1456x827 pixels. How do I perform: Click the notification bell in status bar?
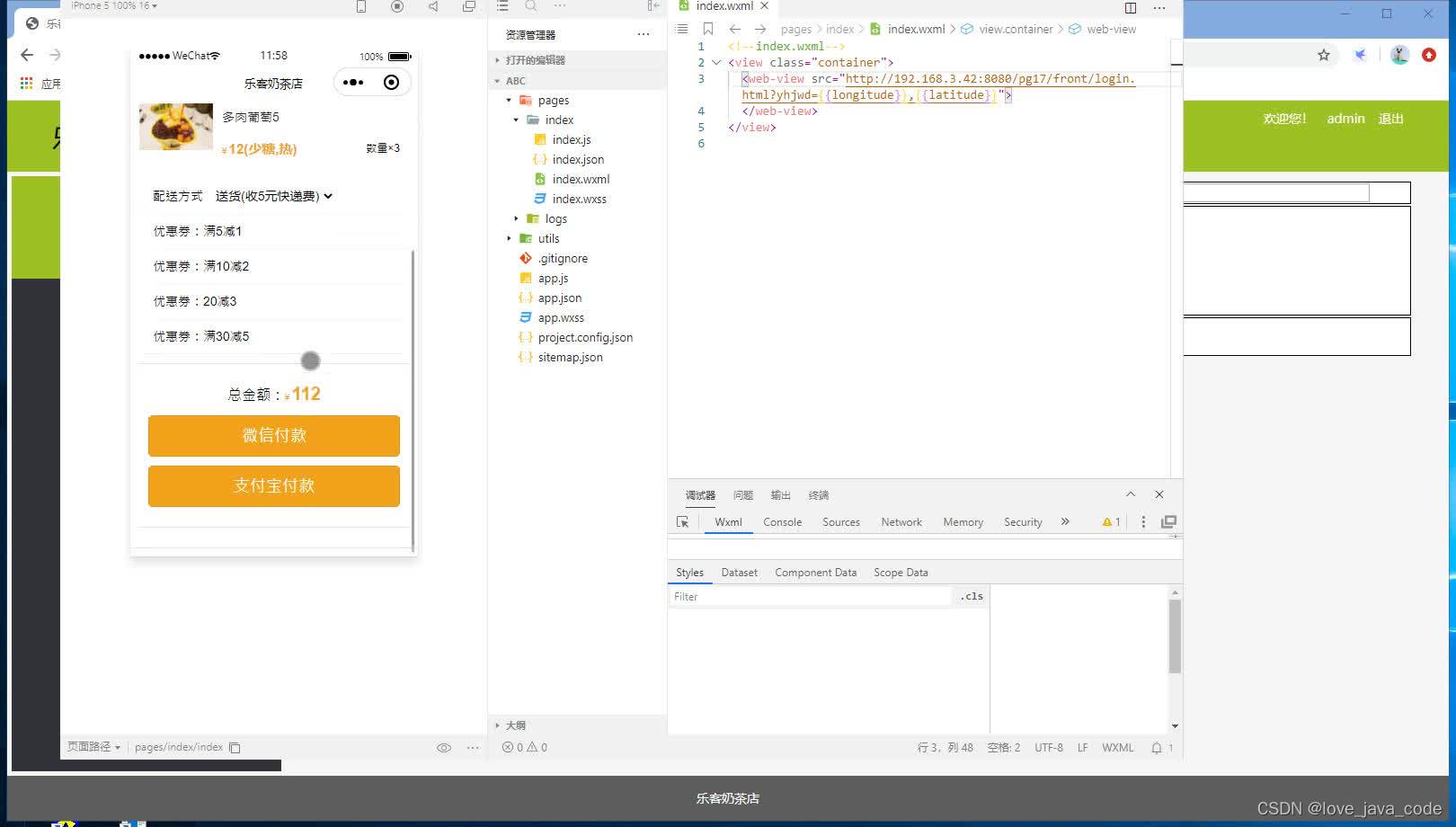pos(1157,748)
